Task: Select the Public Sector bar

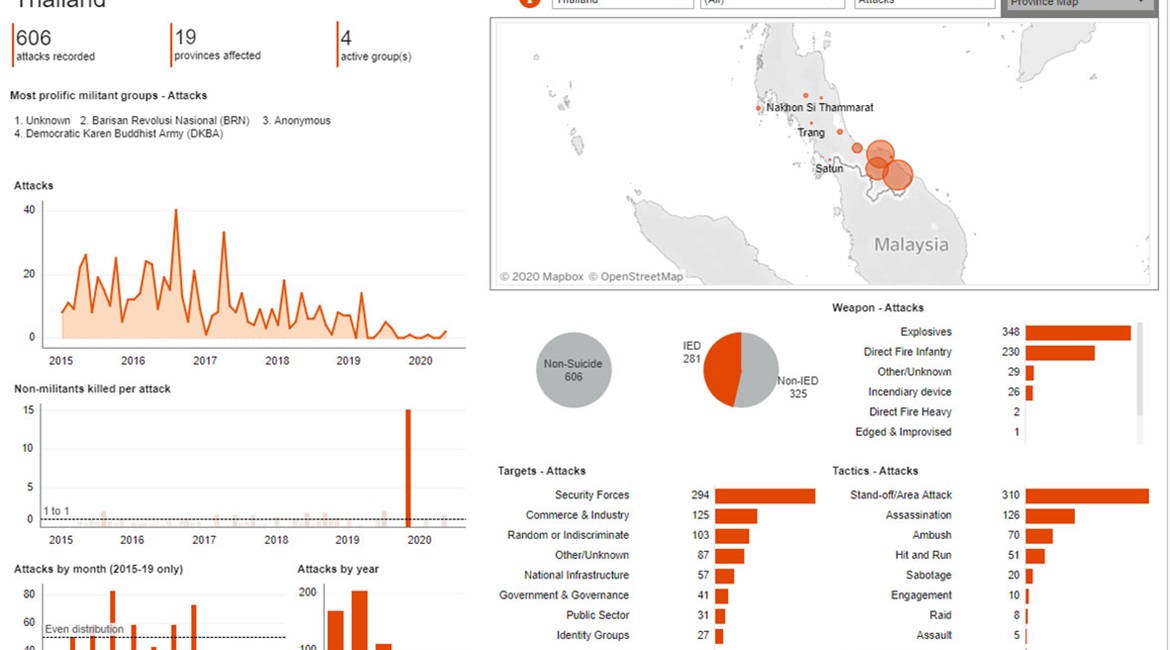Action: (720, 616)
